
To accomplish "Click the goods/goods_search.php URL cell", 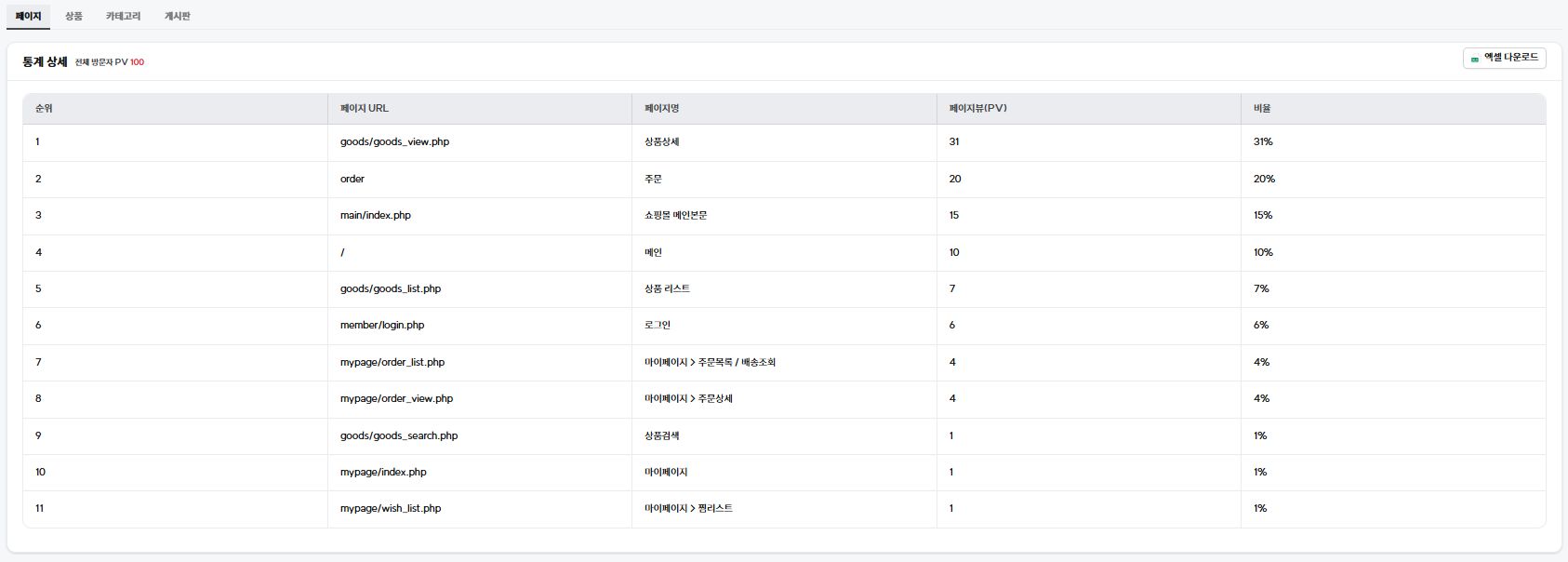I will [399, 436].
